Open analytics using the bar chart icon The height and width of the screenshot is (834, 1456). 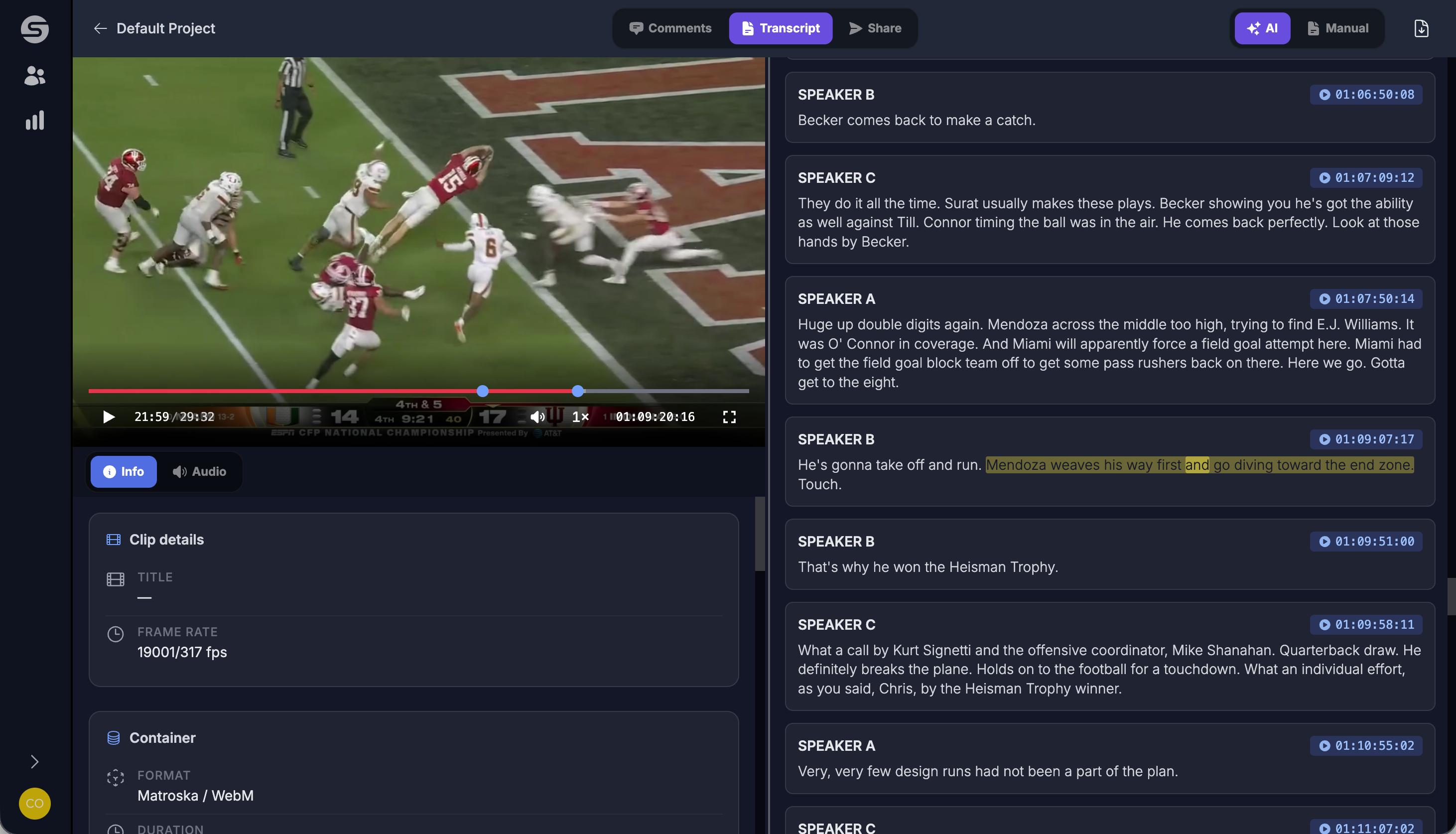coord(34,120)
